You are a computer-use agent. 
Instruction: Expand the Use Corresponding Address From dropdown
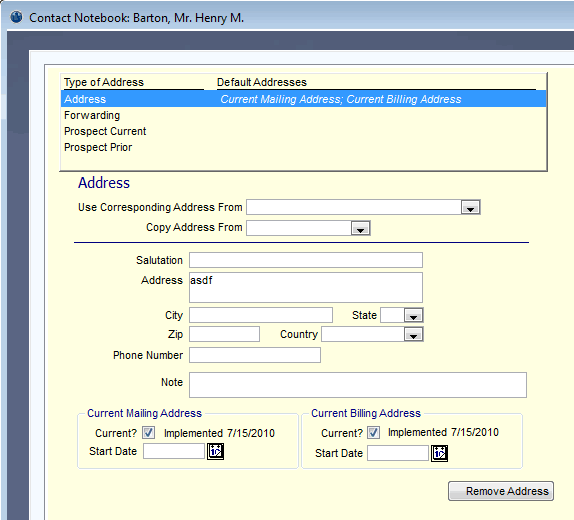470,207
